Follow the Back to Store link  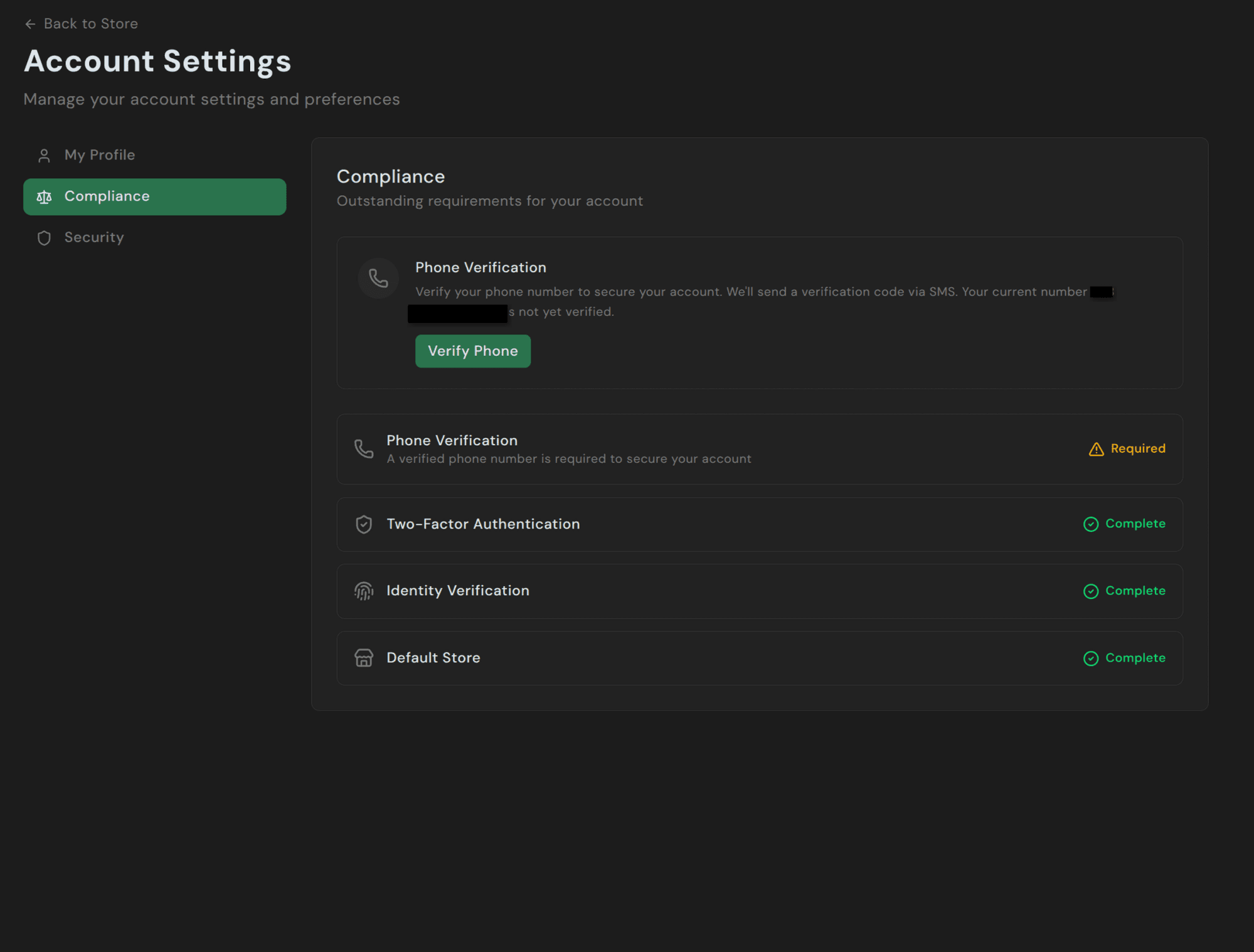tap(82, 24)
